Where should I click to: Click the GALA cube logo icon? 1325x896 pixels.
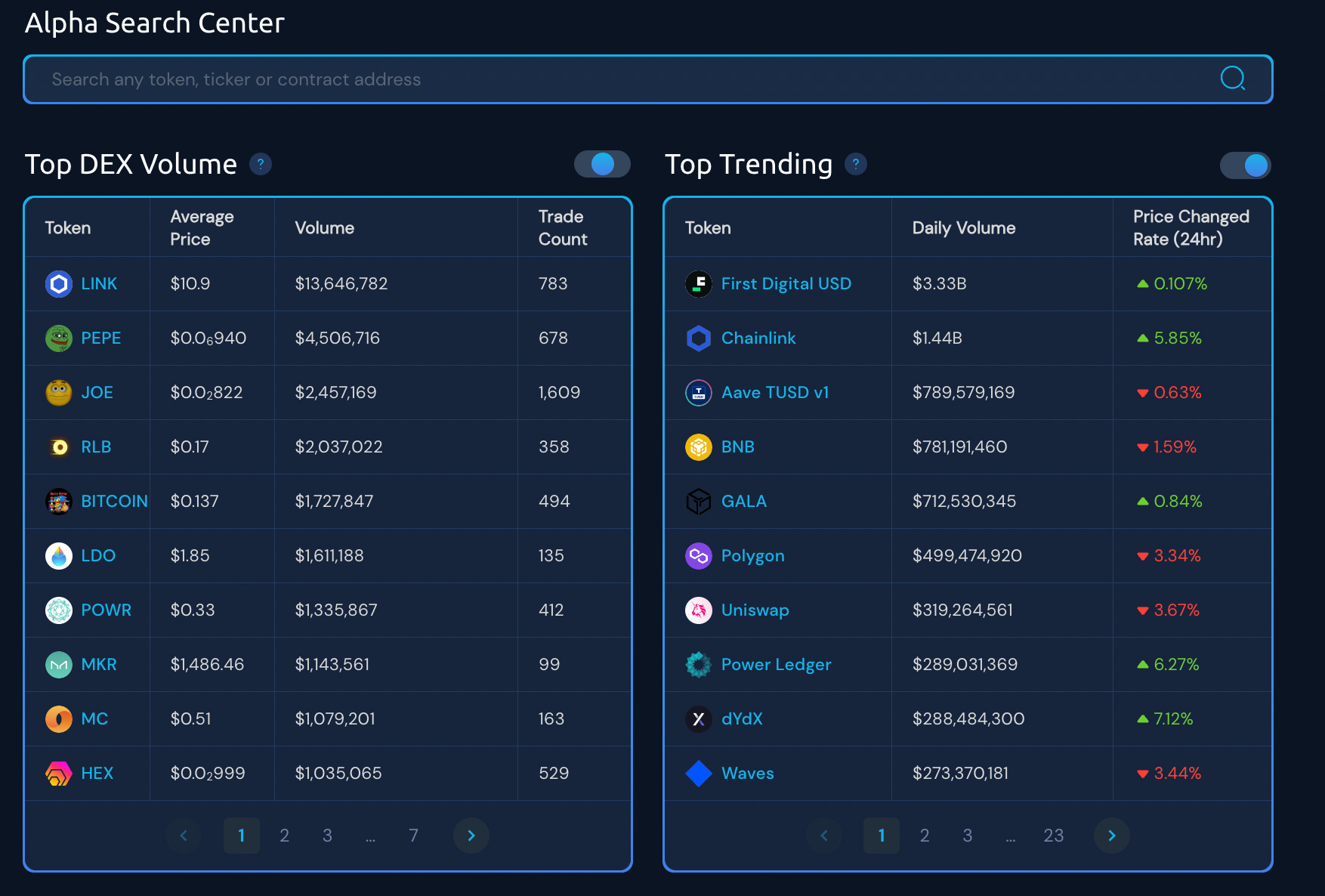click(x=699, y=502)
